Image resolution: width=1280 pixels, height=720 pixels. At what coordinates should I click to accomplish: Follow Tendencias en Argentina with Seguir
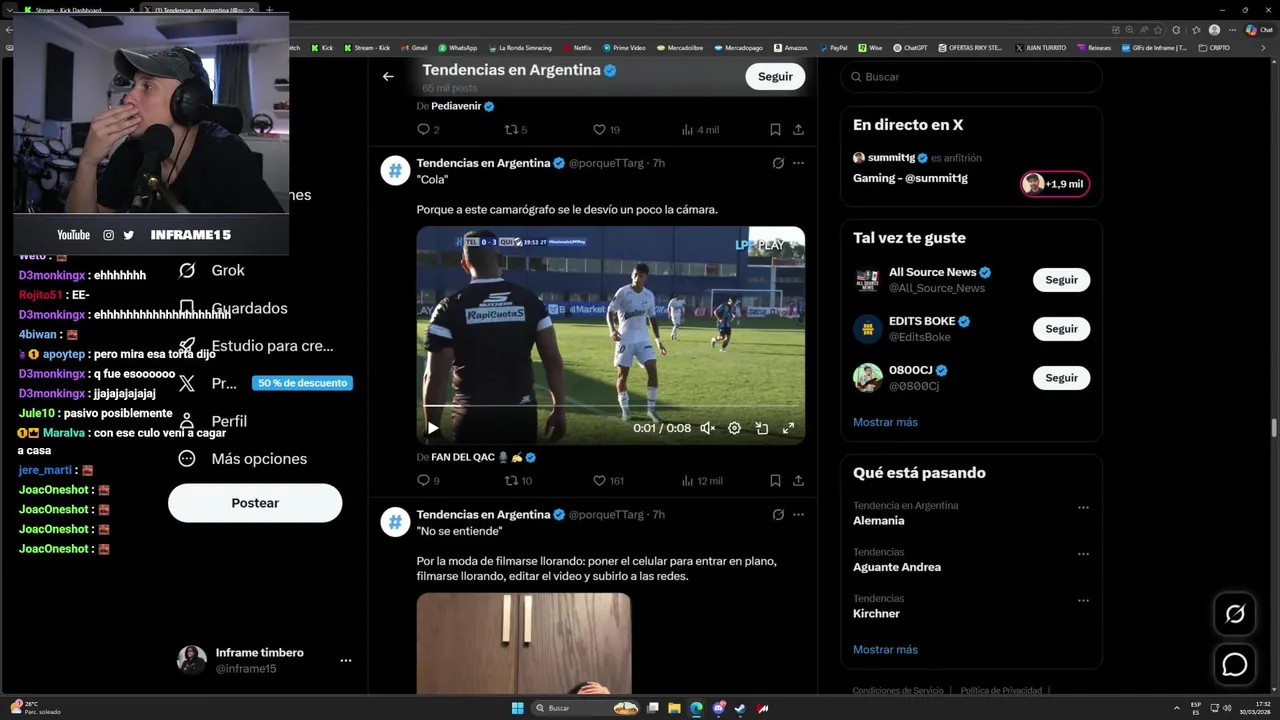coord(775,76)
